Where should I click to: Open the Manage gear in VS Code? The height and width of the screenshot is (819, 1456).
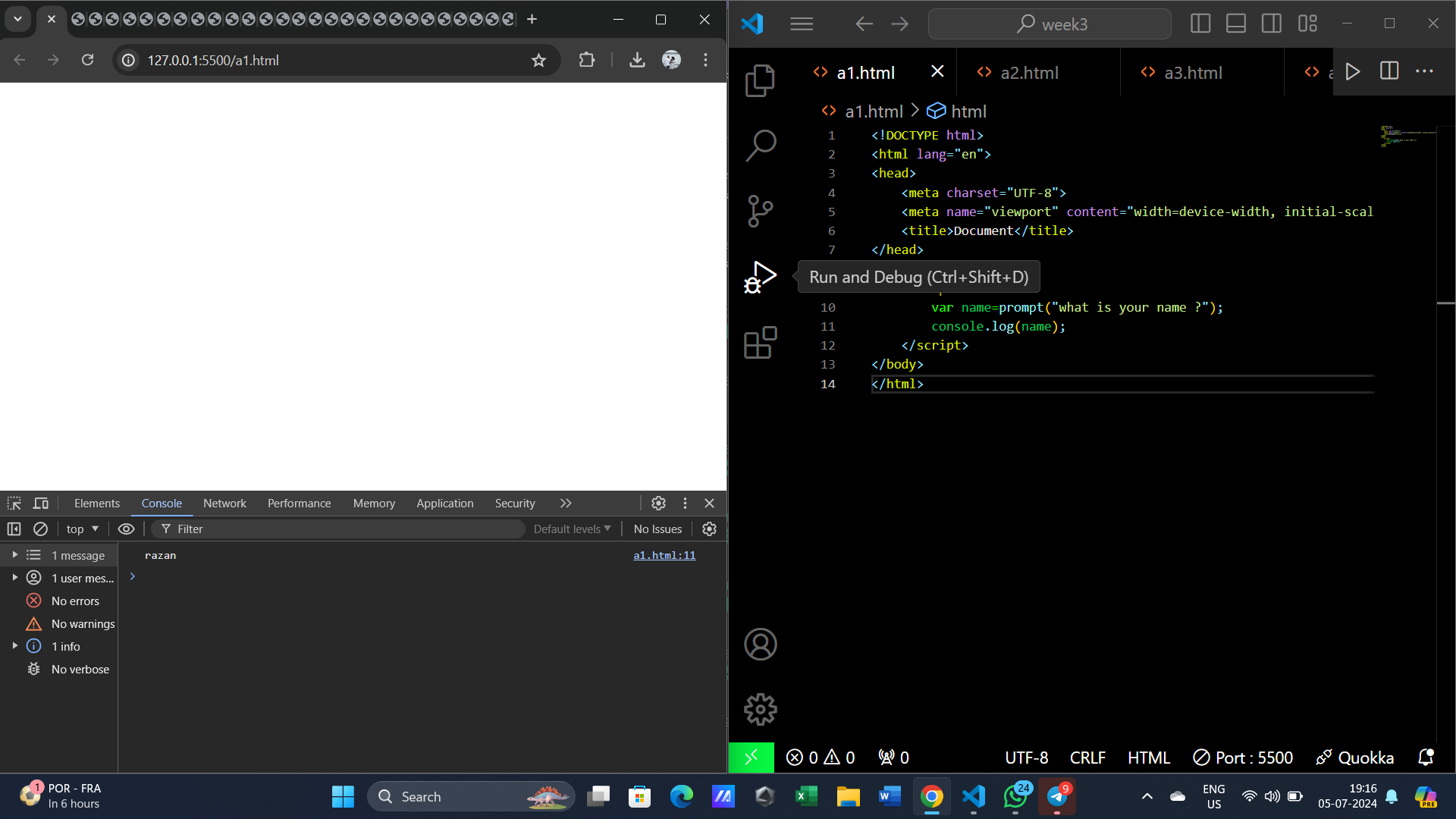(x=760, y=710)
